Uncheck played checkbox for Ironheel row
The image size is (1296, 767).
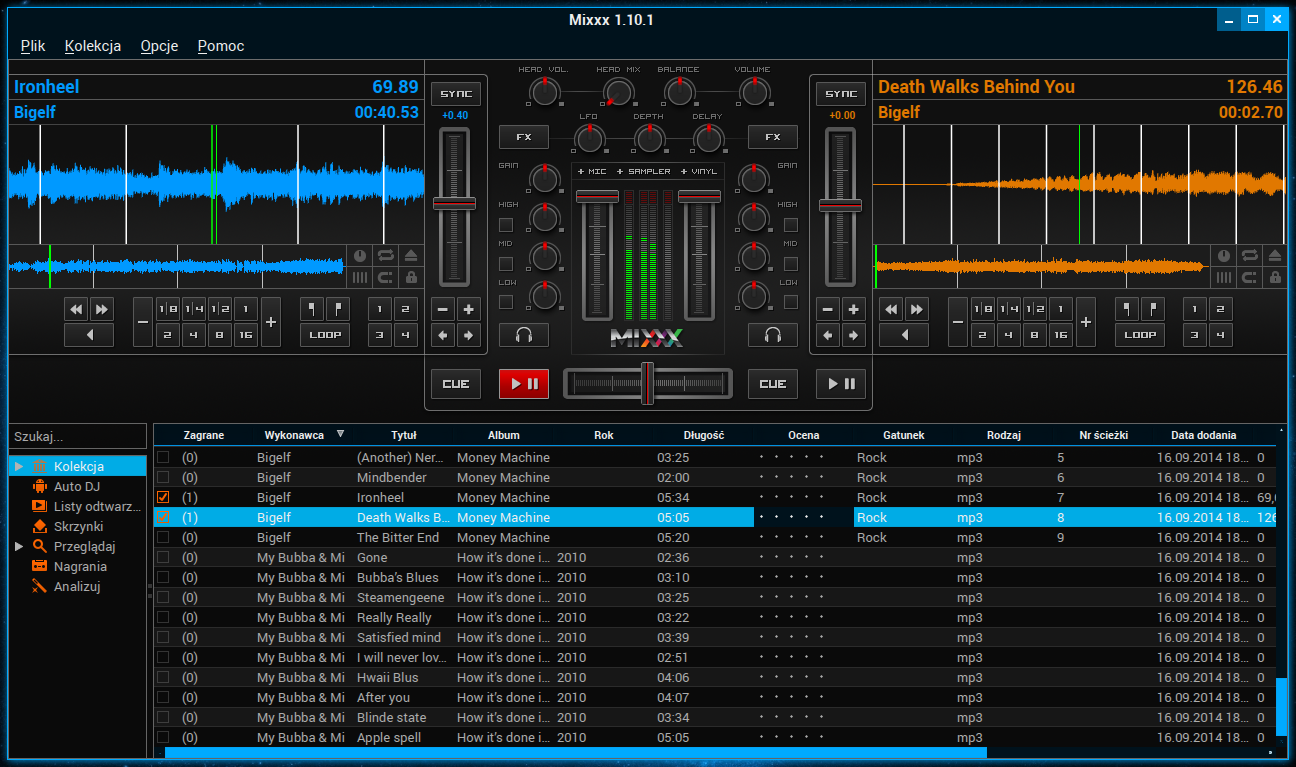pyautogui.click(x=163, y=497)
